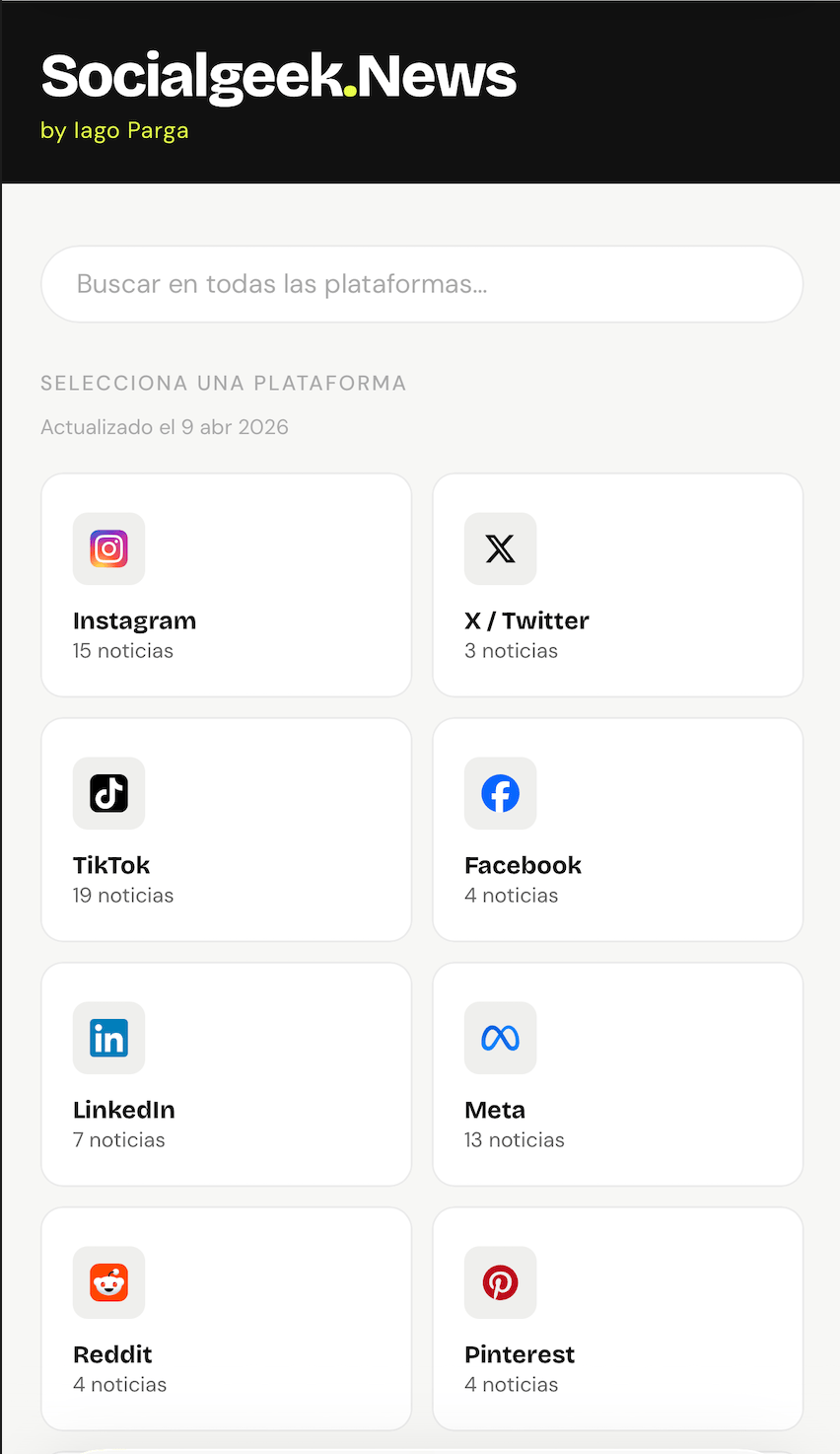840x1454 pixels.
Task: Click the Instagram logo icon
Action: [x=108, y=548]
